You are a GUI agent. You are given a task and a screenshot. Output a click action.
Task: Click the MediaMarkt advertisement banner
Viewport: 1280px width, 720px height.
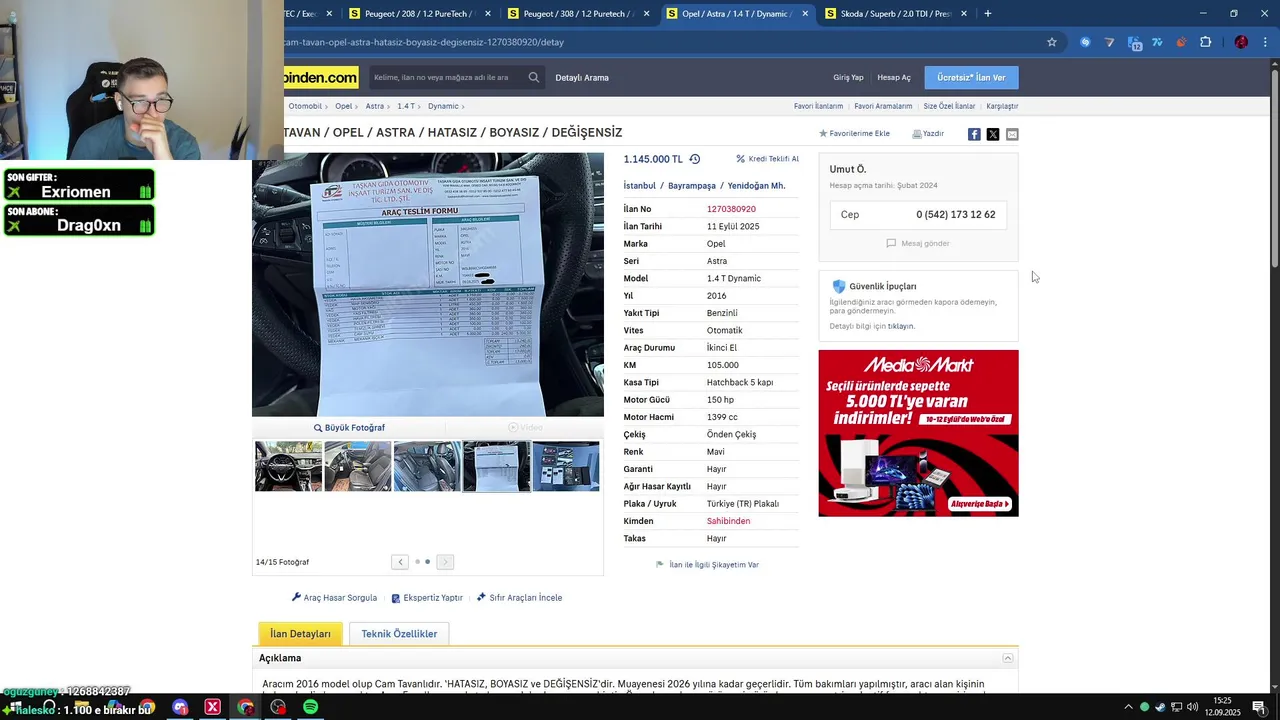(918, 433)
